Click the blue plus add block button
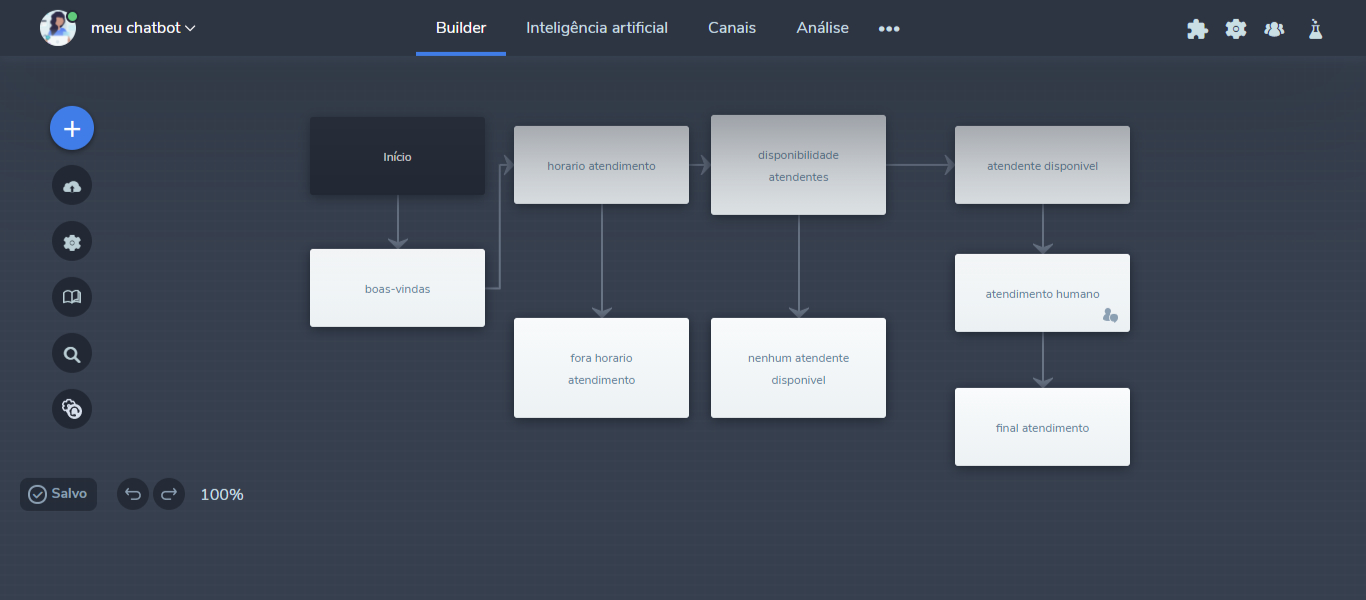The height and width of the screenshot is (600, 1366). click(x=72, y=128)
